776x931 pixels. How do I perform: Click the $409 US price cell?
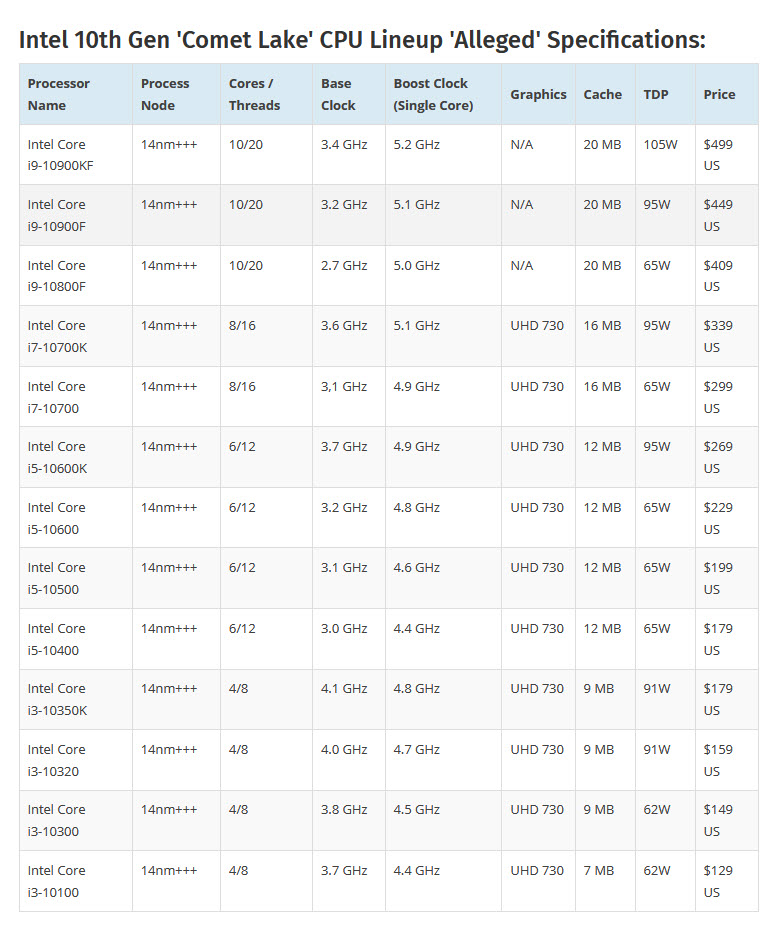click(x=718, y=276)
